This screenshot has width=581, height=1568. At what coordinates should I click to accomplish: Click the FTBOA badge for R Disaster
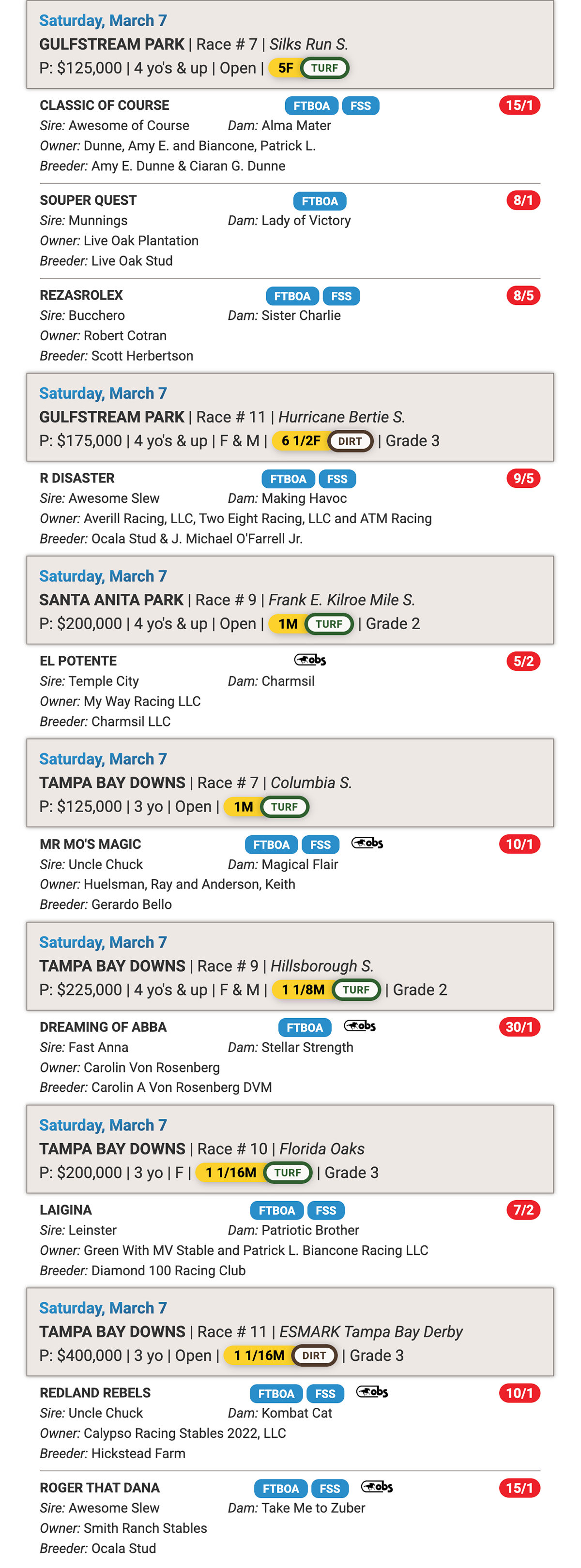pyautogui.click(x=288, y=479)
